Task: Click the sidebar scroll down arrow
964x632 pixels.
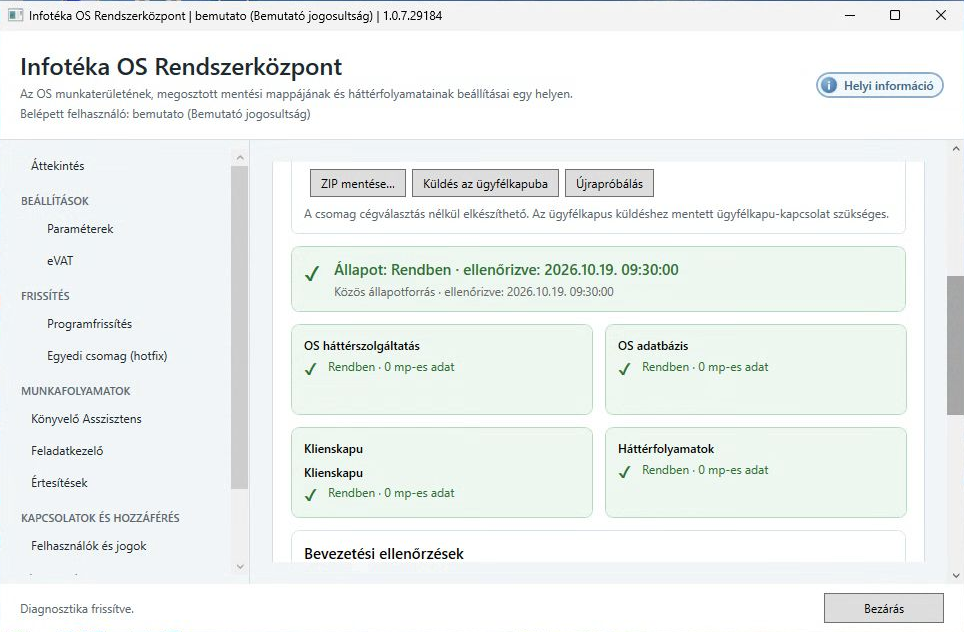Action: pyautogui.click(x=240, y=566)
